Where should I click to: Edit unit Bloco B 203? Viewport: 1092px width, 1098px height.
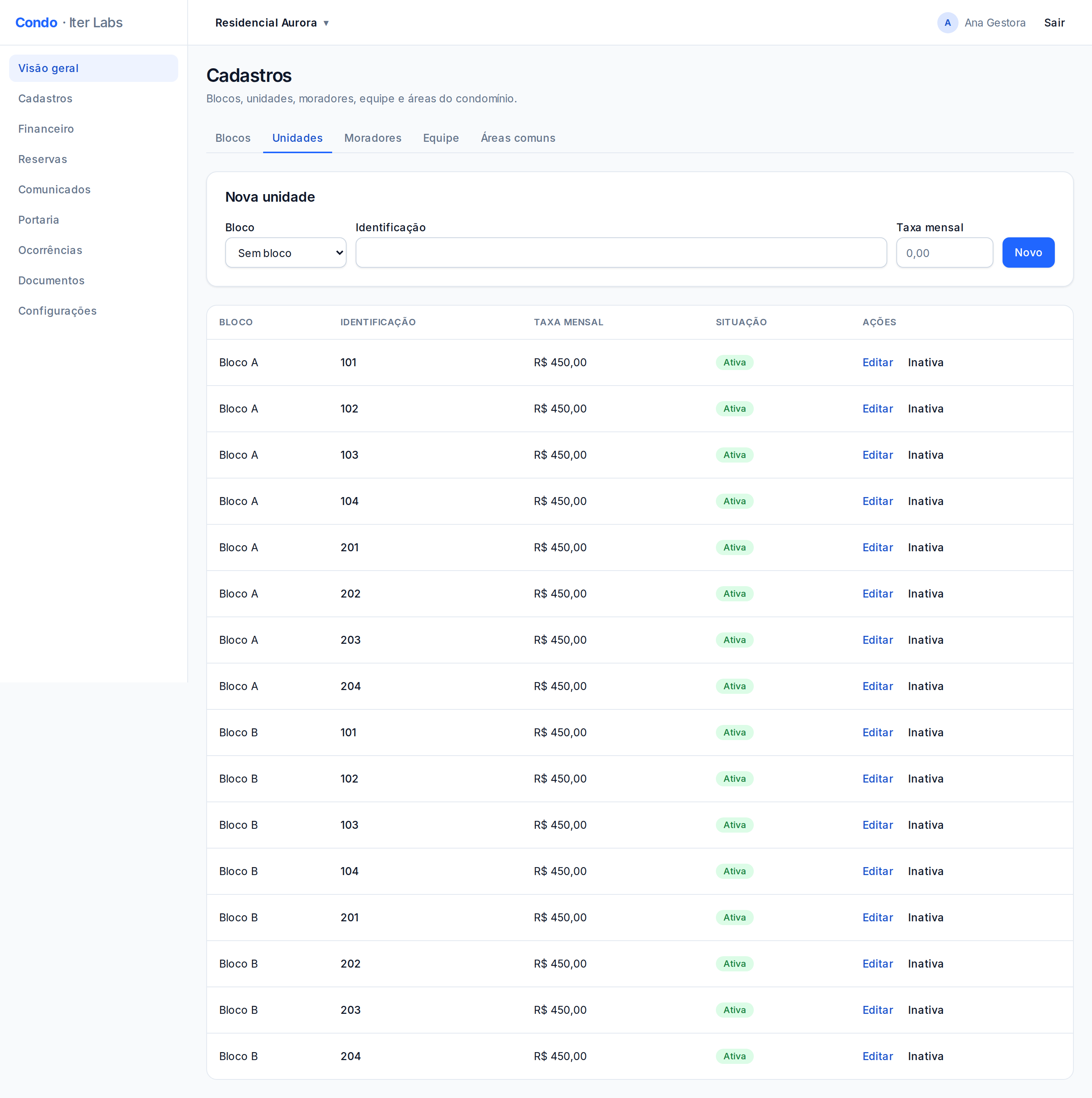(877, 1010)
